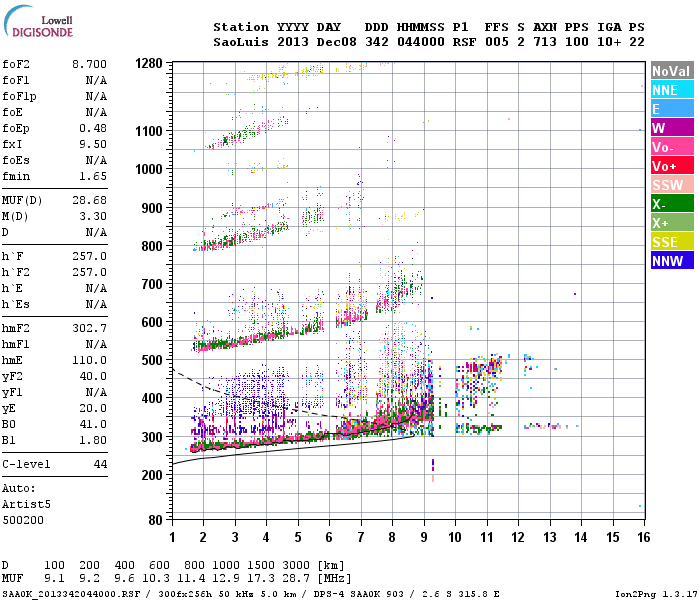Viewport: 700px width, 600px height.
Task: Click the SAA0K_2013342044000.RSF file name
Action: point(71,594)
